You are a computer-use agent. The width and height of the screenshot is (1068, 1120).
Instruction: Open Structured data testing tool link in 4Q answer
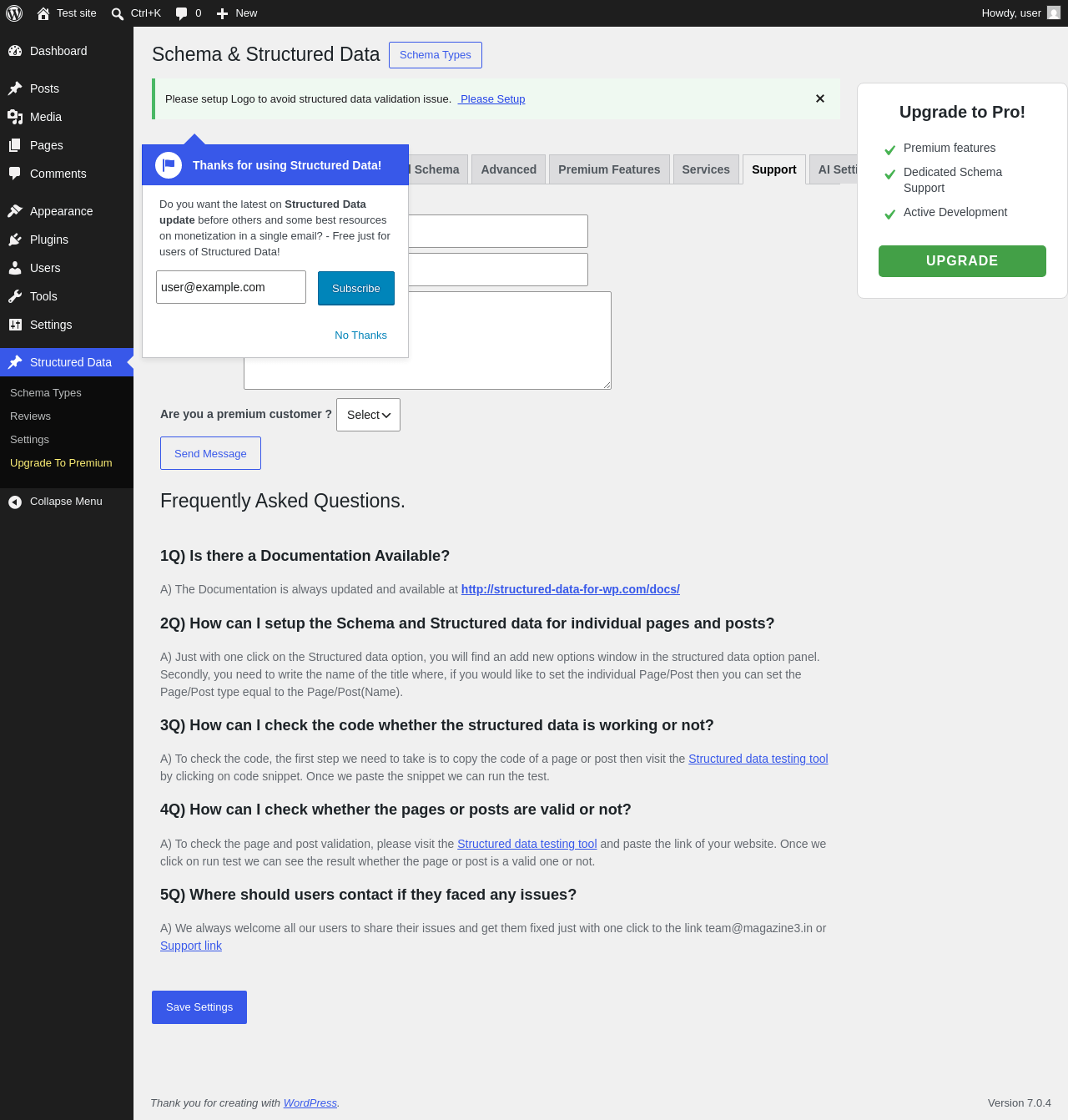527,844
